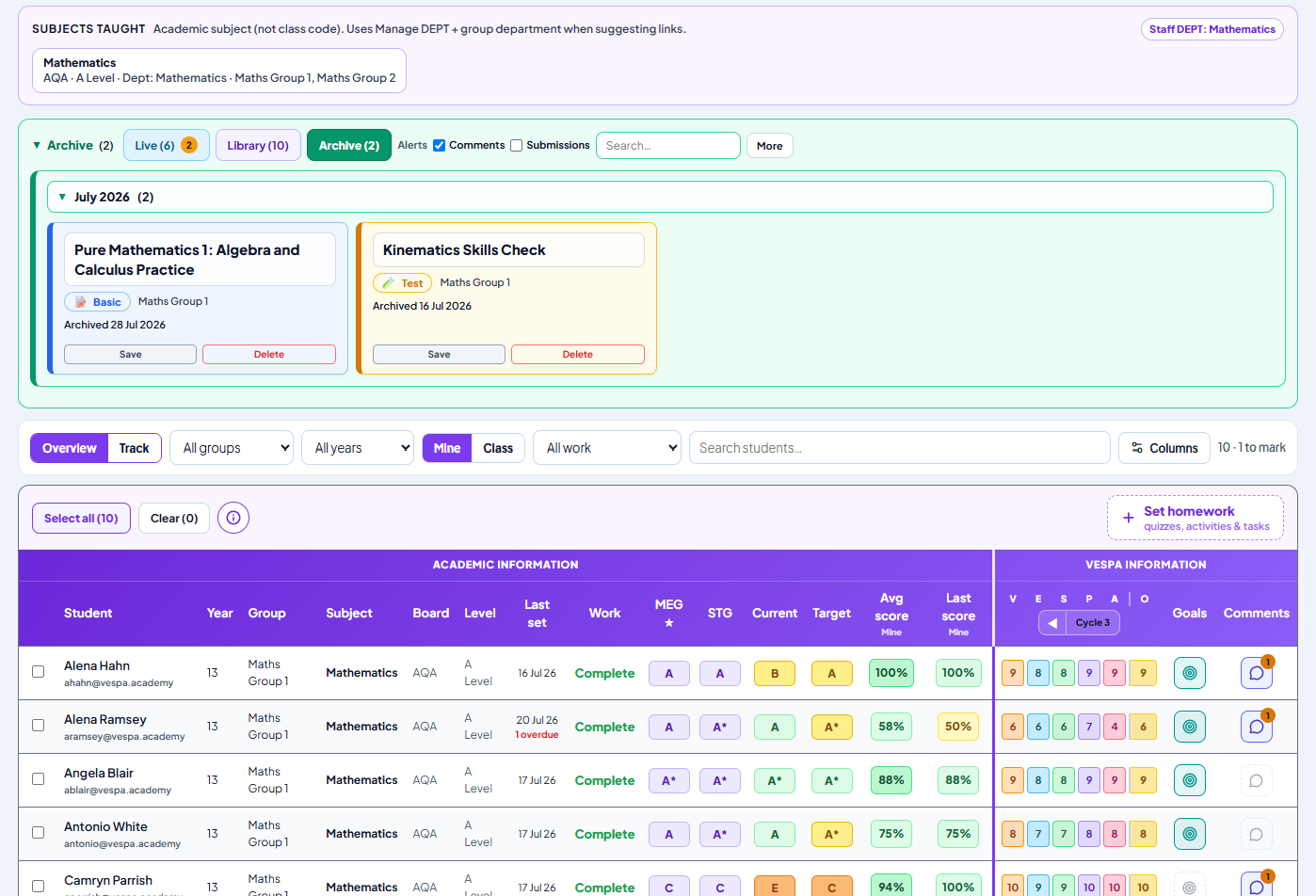
Task: Click Angela Blair's A* MEG grade
Action: click(668, 780)
